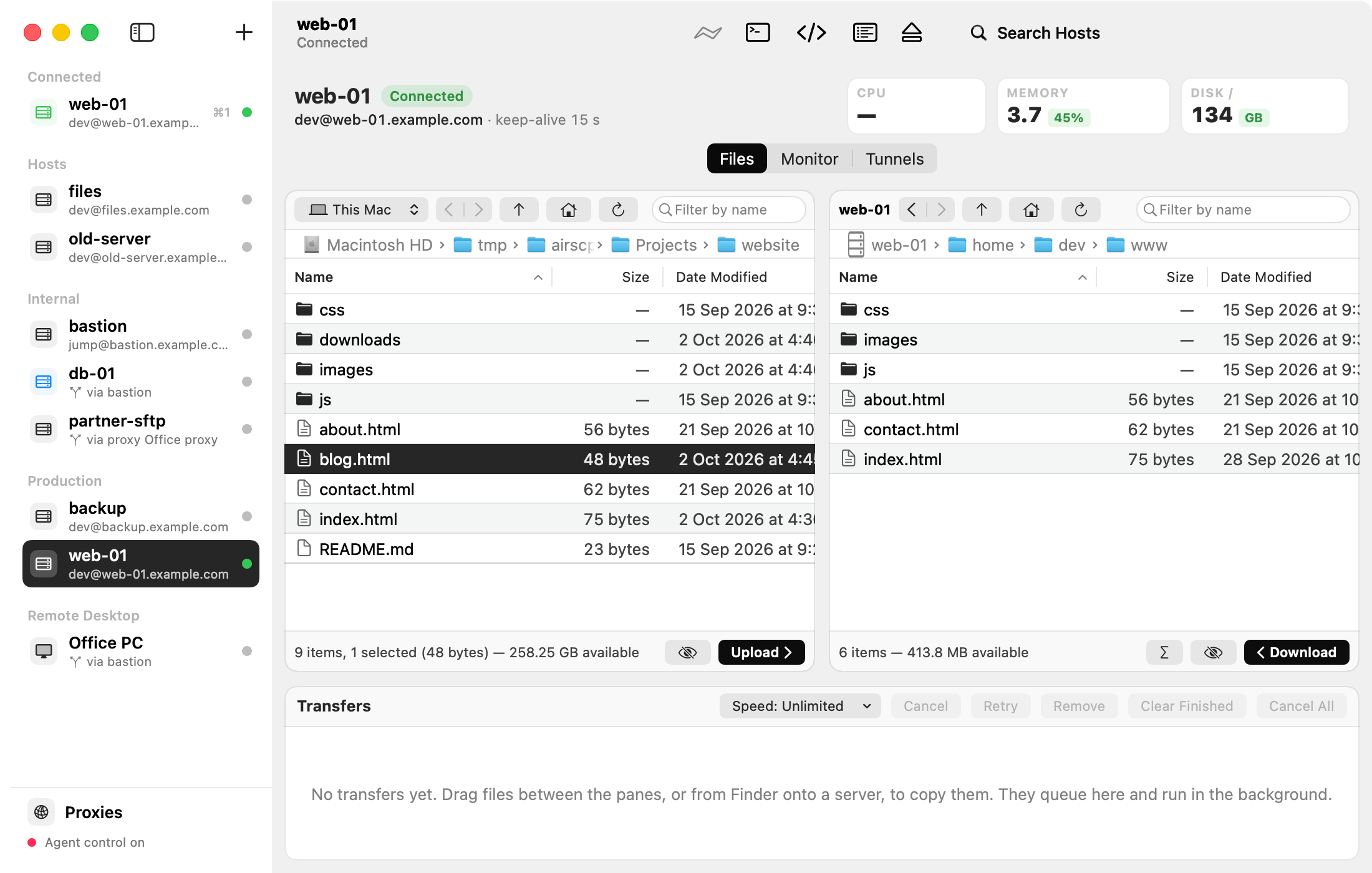Click home in remote breadcrumb path
Image resolution: width=1372 pixels, height=873 pixels.
(x=981, y=245)
